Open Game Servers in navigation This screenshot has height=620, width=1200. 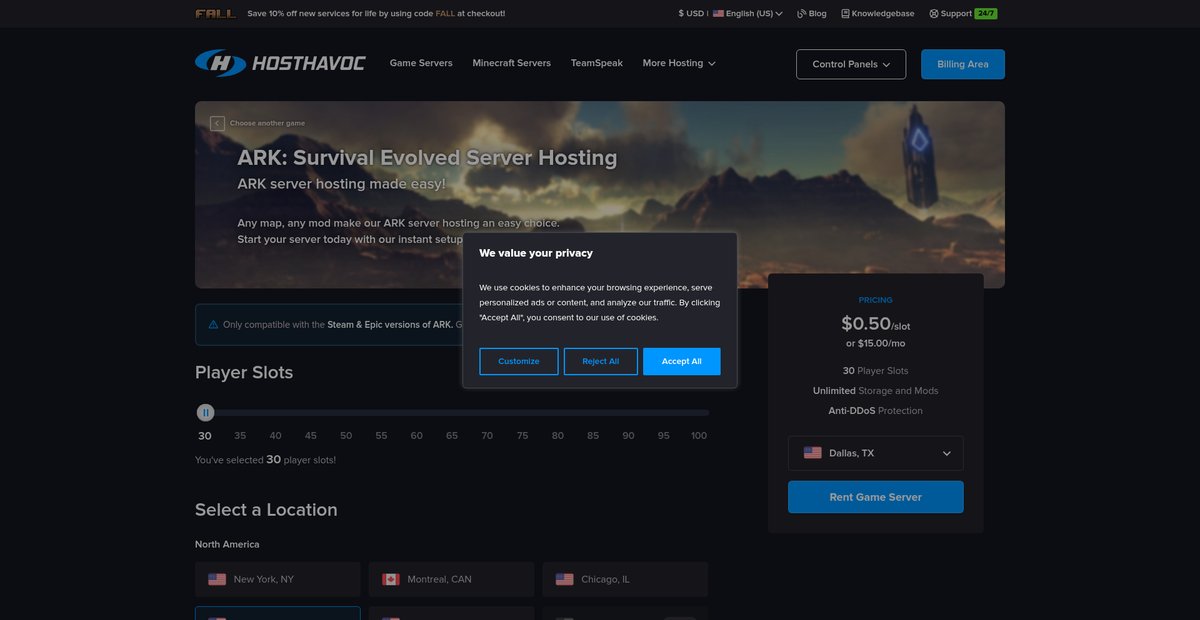pyautogui.click(x=421, y=63)
